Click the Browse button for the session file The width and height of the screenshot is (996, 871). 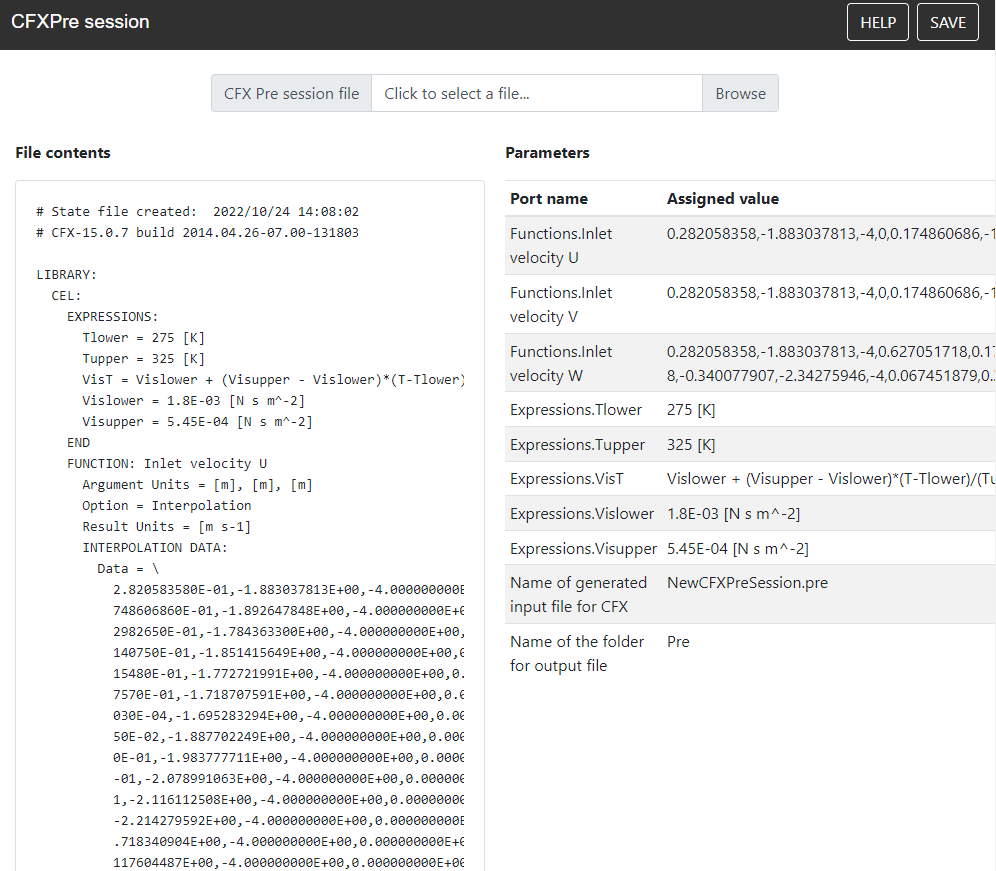point(740,93)
